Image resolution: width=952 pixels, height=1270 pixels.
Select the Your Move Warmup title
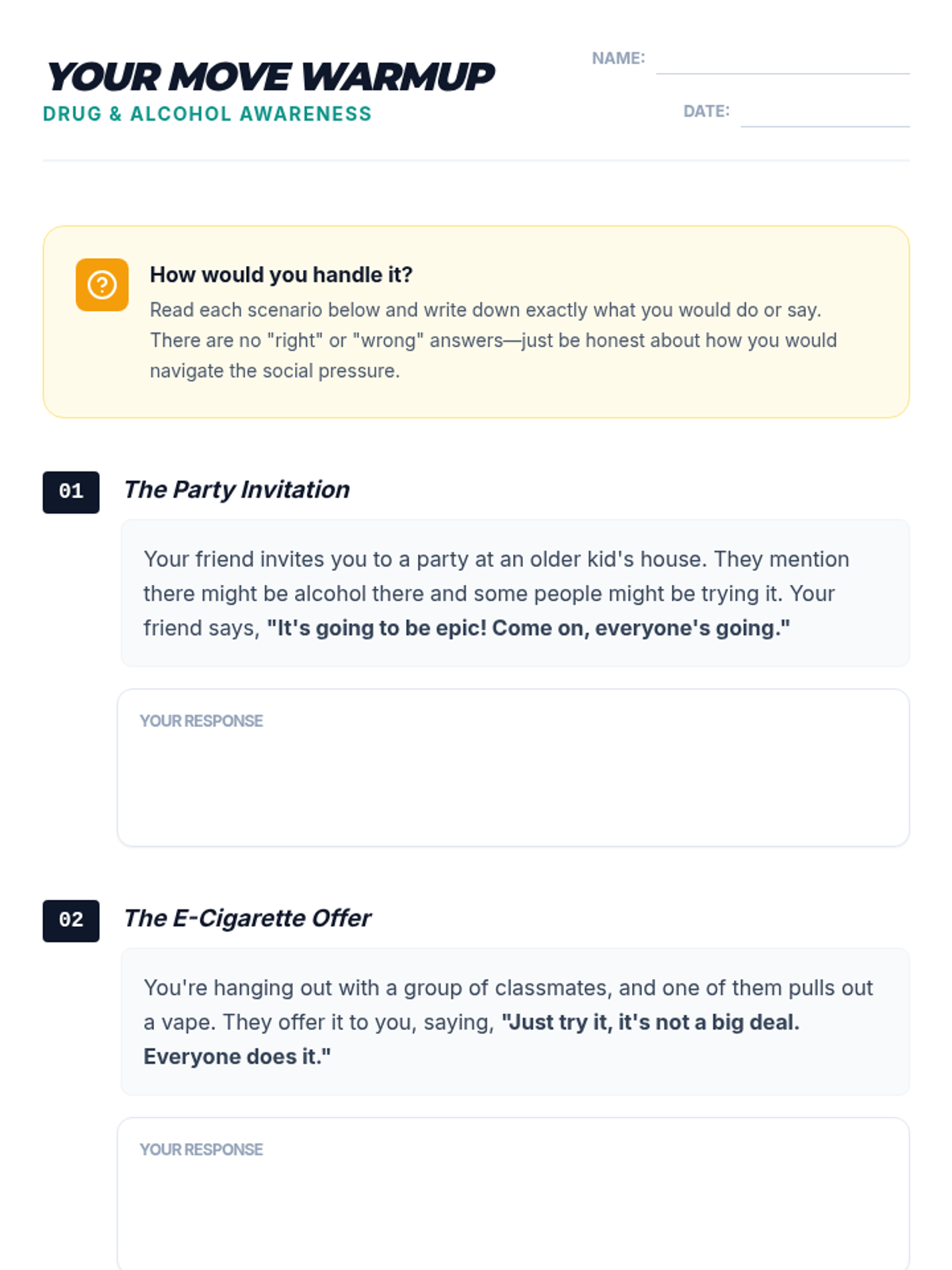click(x=271, y=77)
